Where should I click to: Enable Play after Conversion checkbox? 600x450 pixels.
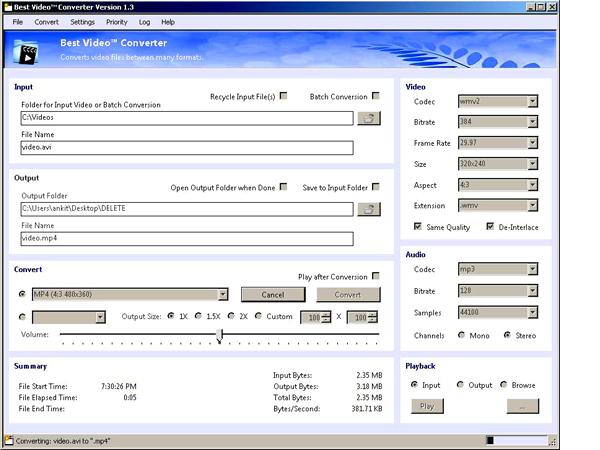click(376, 276)
